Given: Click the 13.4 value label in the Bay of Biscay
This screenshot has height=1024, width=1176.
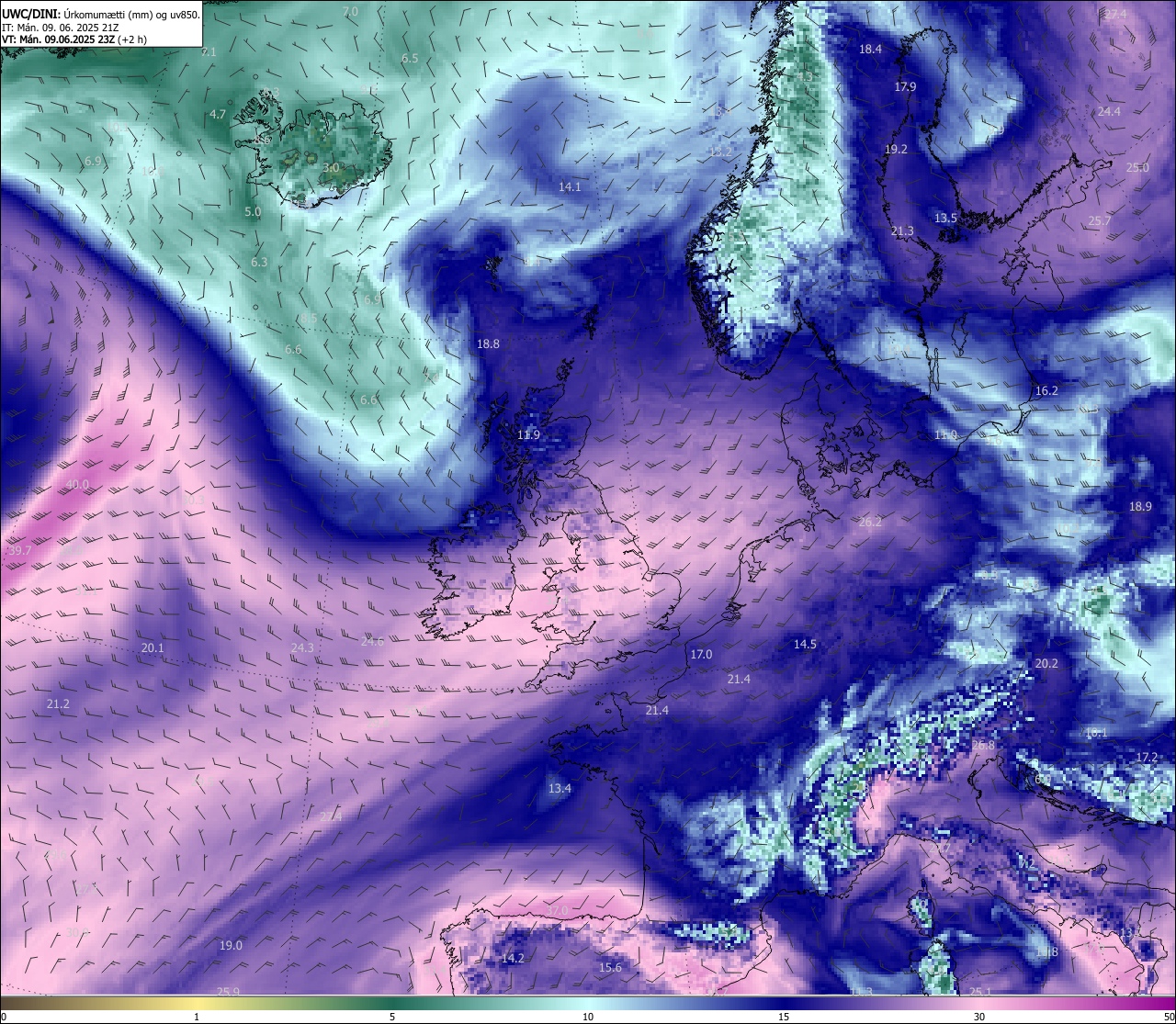Looking at the screenshot, I should click(560, 789).
